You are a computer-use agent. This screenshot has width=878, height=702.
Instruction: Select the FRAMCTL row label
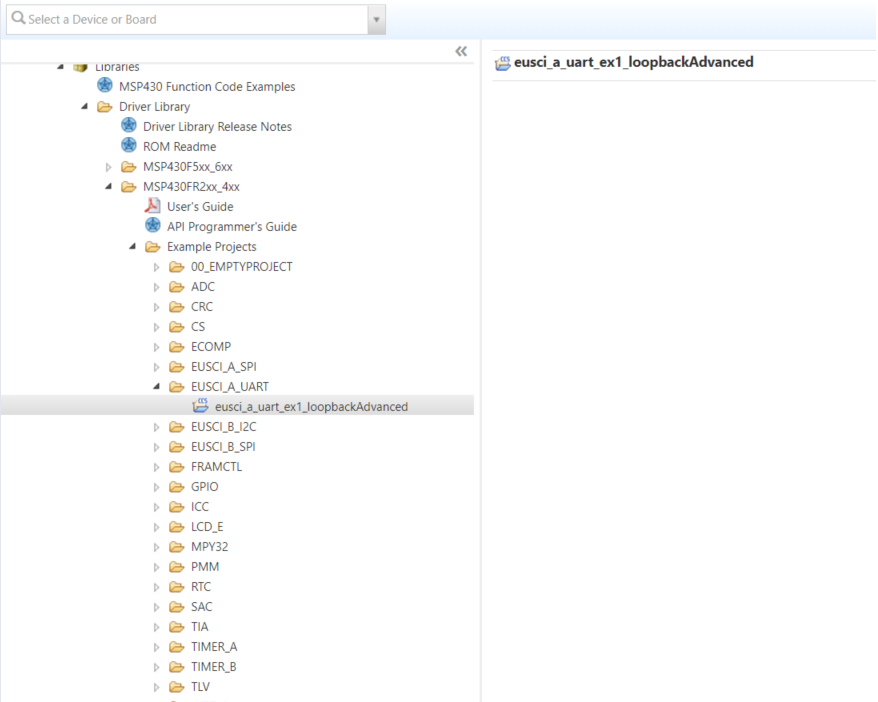click(216, 466)
